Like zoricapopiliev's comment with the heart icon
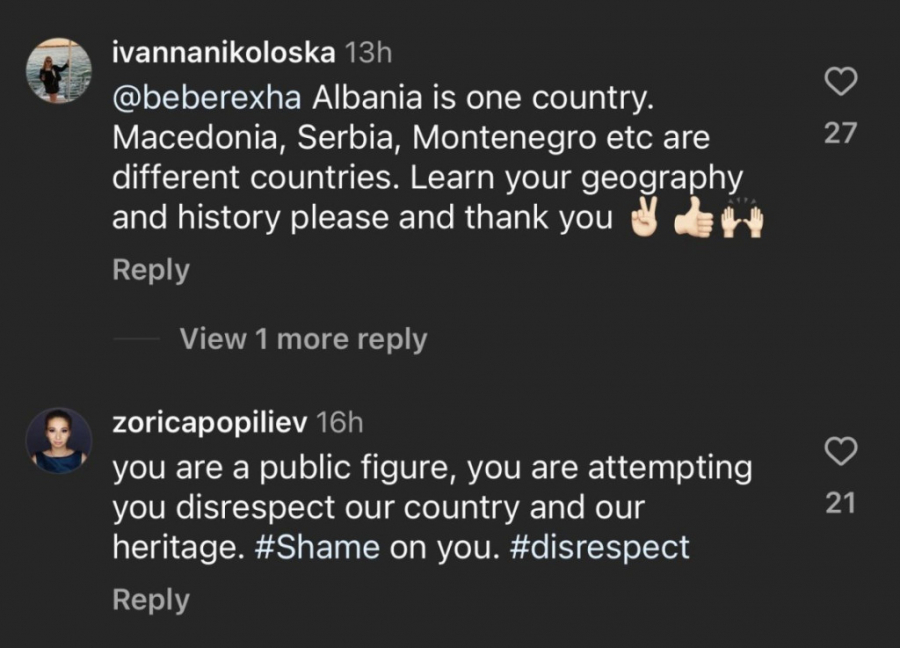This screenshot has height=648, width=900. click(x=841, y=452)
